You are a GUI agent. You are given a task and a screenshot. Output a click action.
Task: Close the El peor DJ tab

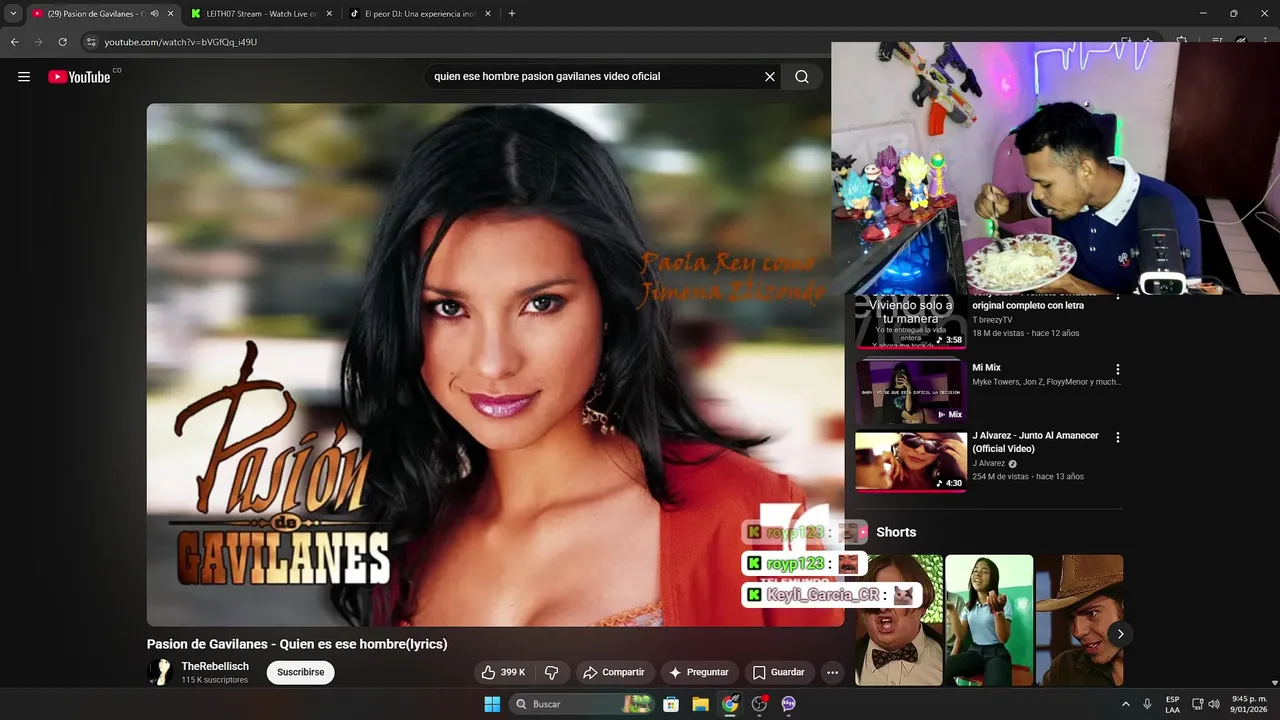click(488, 14)
